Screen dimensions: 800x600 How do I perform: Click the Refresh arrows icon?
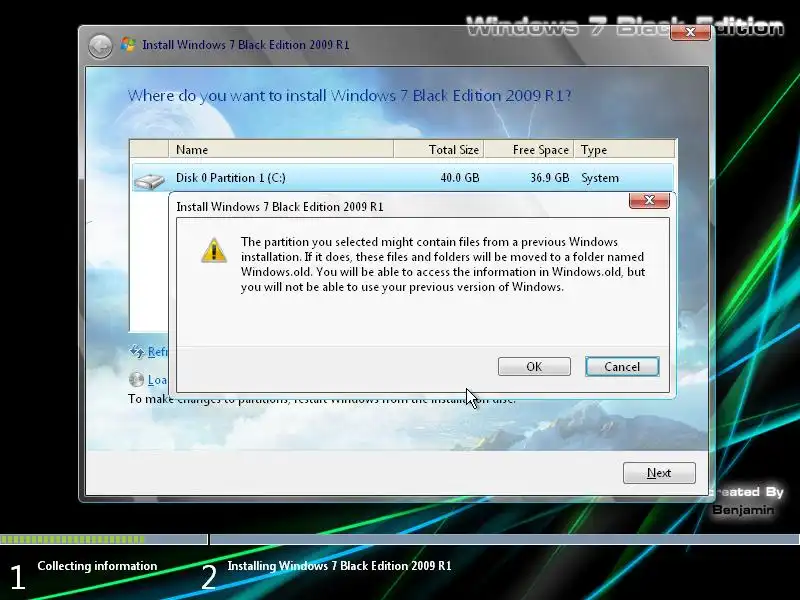pos(136,351)
